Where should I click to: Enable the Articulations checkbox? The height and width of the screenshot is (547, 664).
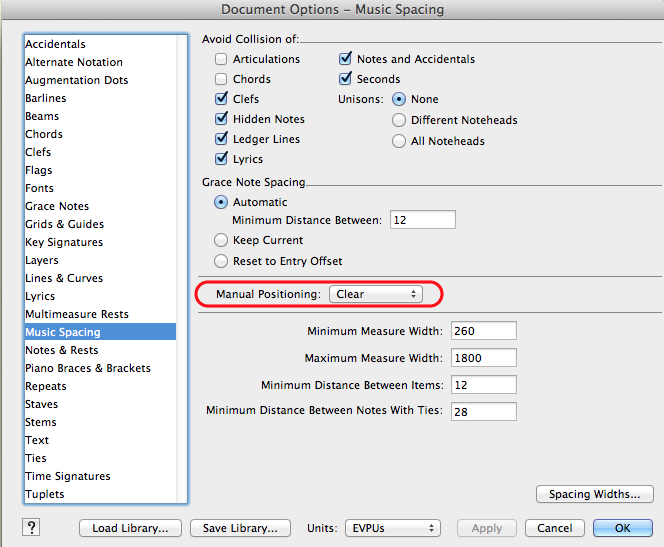(221, 59)
